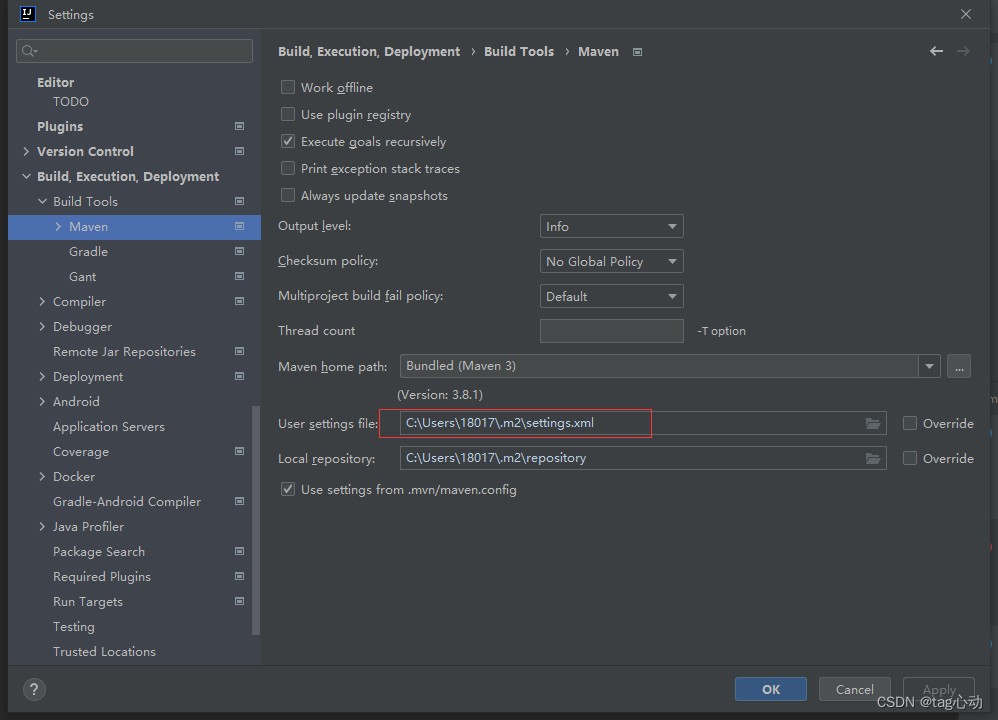Click Build, Execution, Deployment breadcrumb link

[x=369, y=52]
